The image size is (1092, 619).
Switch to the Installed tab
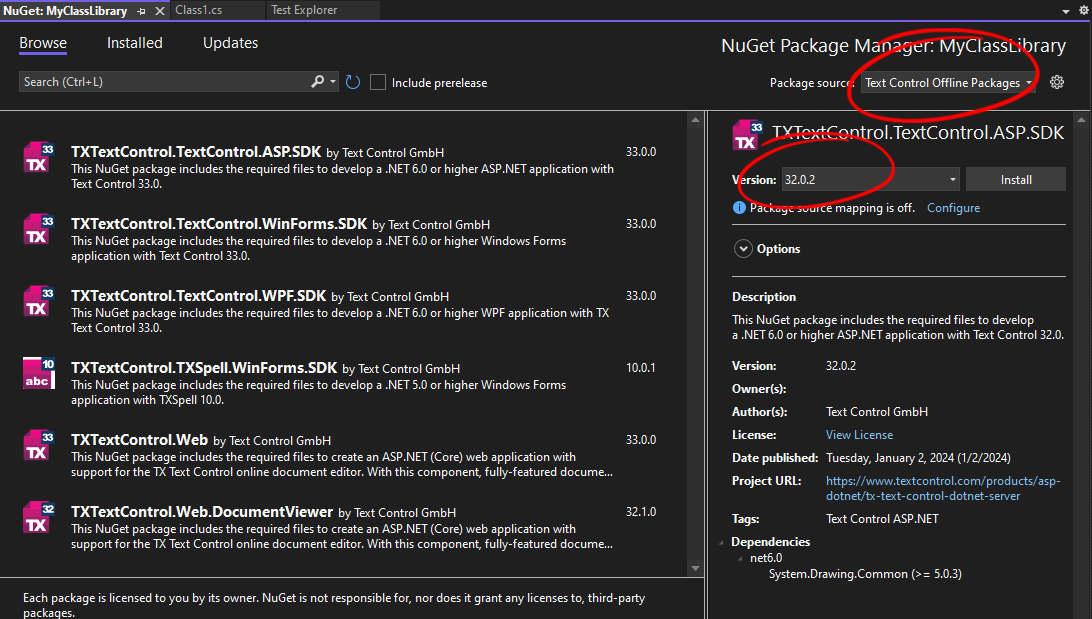pyautogui.click(x=134, y=42)
